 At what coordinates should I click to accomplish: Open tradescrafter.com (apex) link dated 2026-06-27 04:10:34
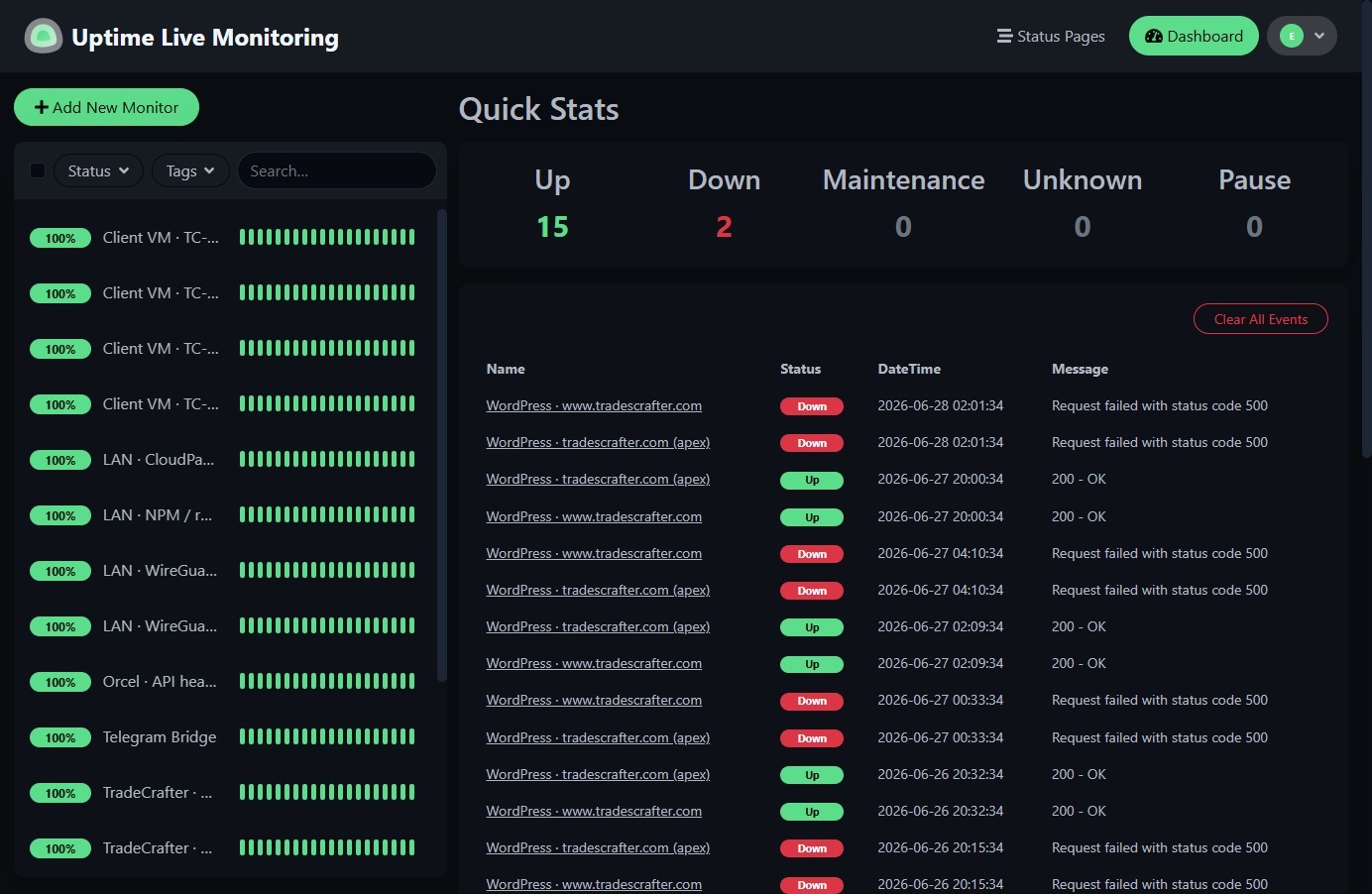tap(598, 590)
